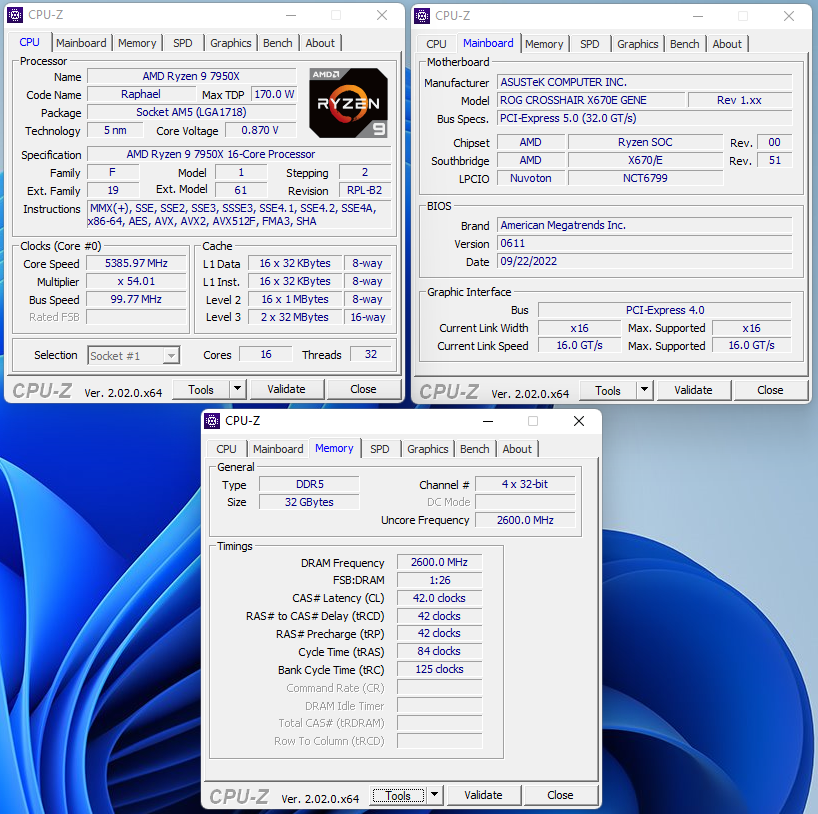
Task: Click the Core Speed value field
Action: 137,264
